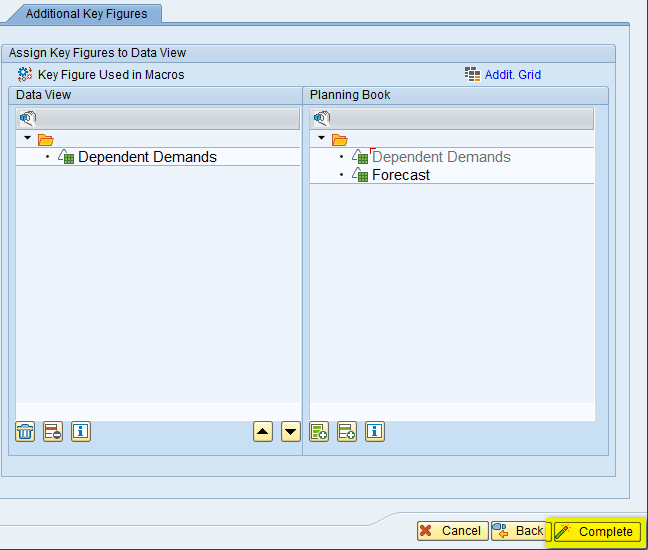Select greyed Dependent Demands in Planning Book tree
This screenshot has height=550, width=648.
441,157
